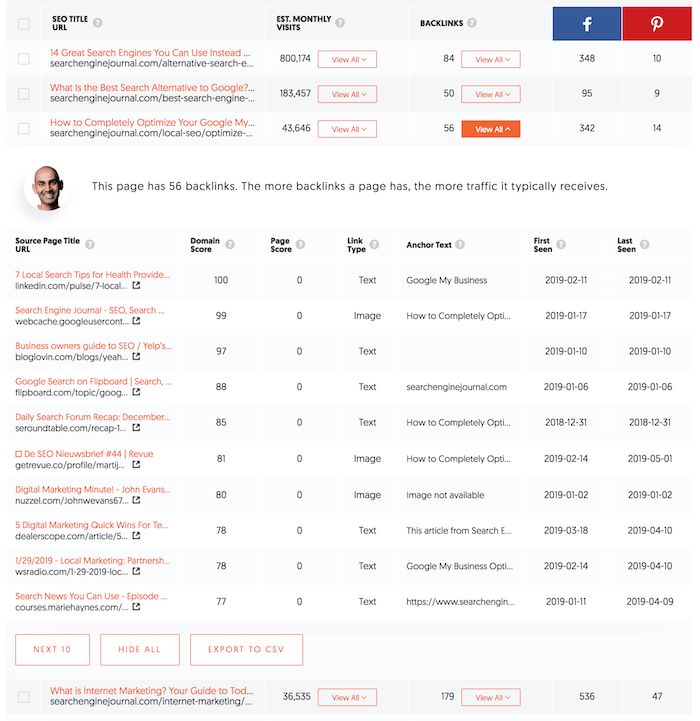
Task: Expand visits View All for 800,174 row
Action: coord(347,59)
